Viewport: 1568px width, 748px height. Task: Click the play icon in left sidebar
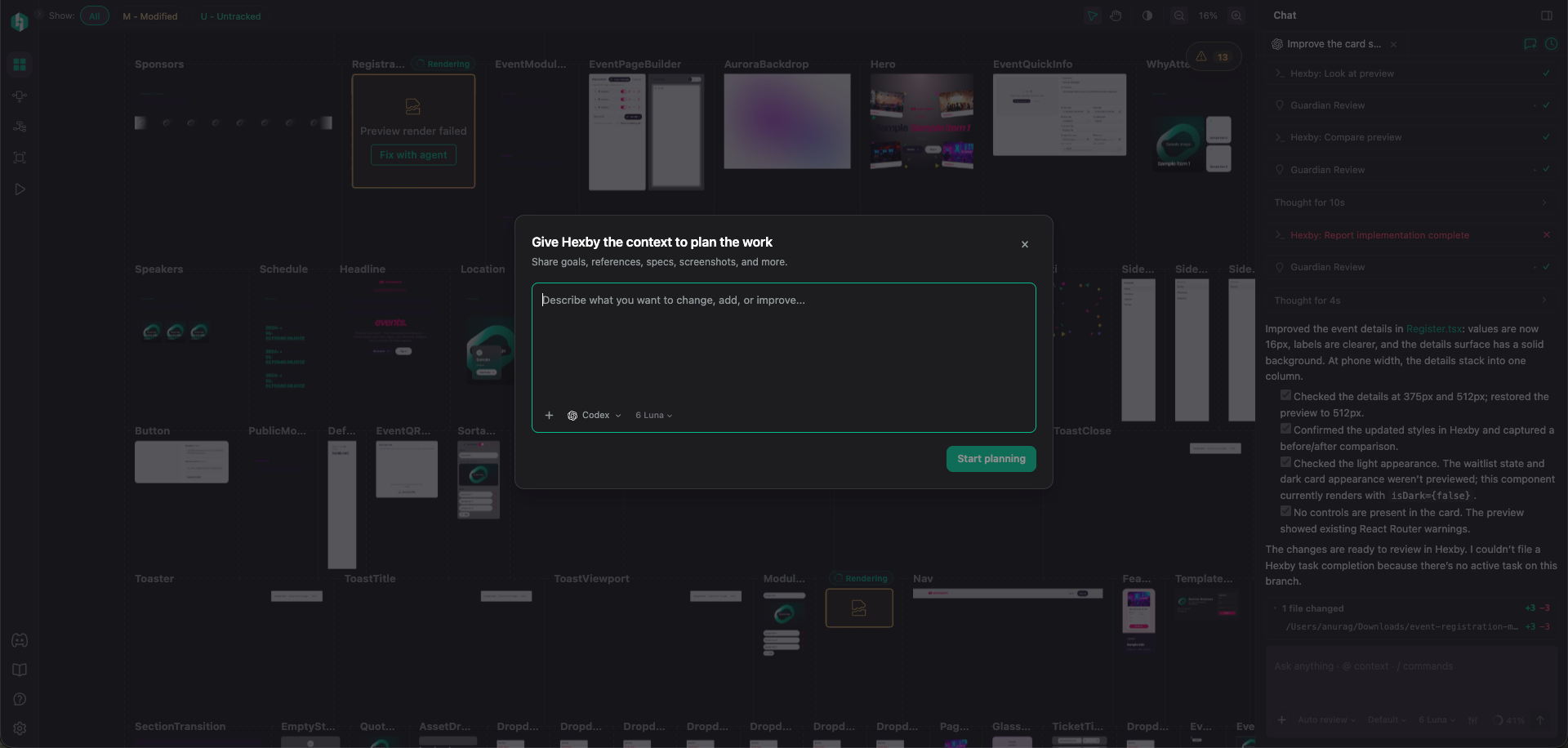(20, 189)
